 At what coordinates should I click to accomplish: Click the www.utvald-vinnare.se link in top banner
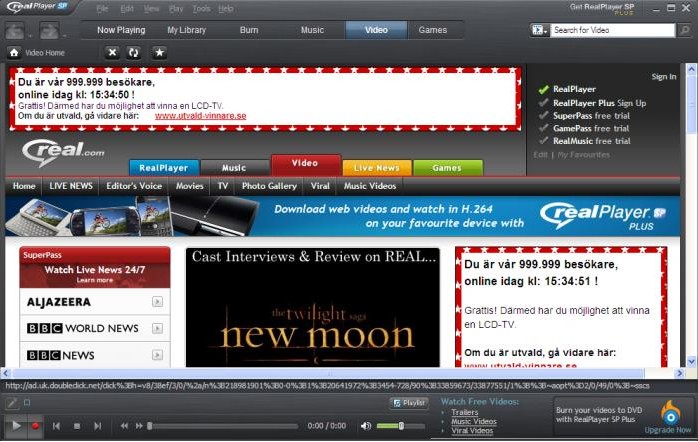pyautogui.click(x=200, y=116)
